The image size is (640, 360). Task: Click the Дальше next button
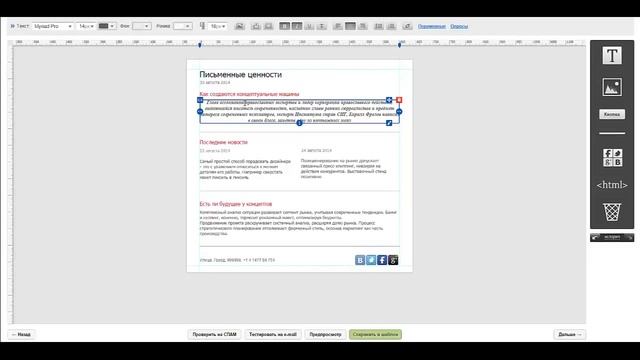[x=570, y=334]
